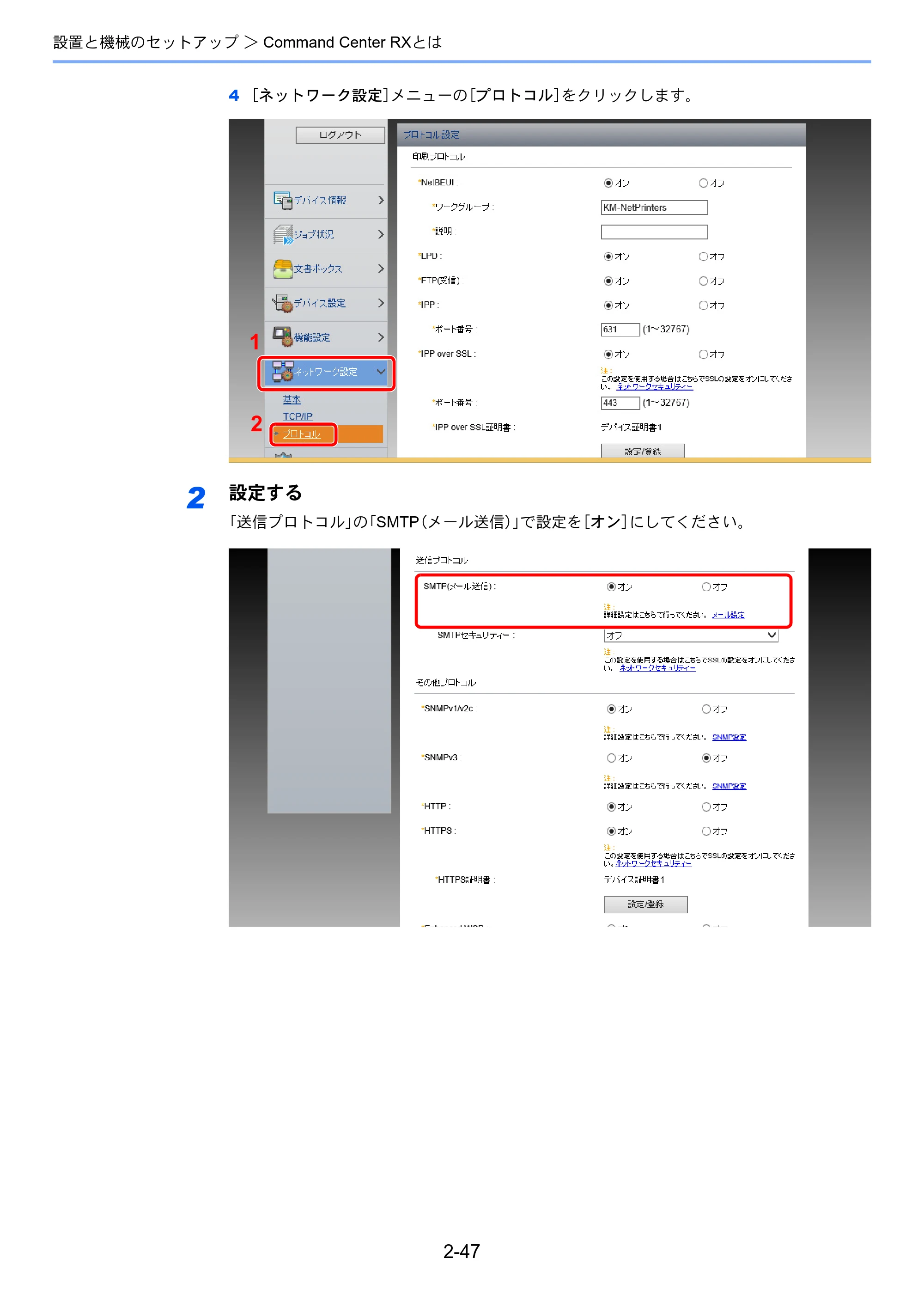Open ネットワークセキュリティー link under HTTPS
924x1308 pixels.
[654, 864]
